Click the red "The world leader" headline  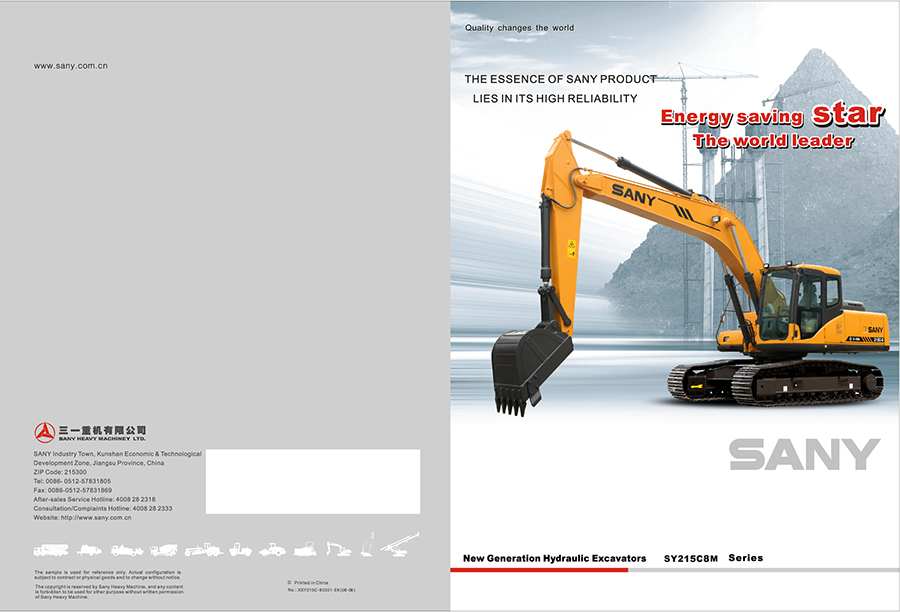pos(773,141)
